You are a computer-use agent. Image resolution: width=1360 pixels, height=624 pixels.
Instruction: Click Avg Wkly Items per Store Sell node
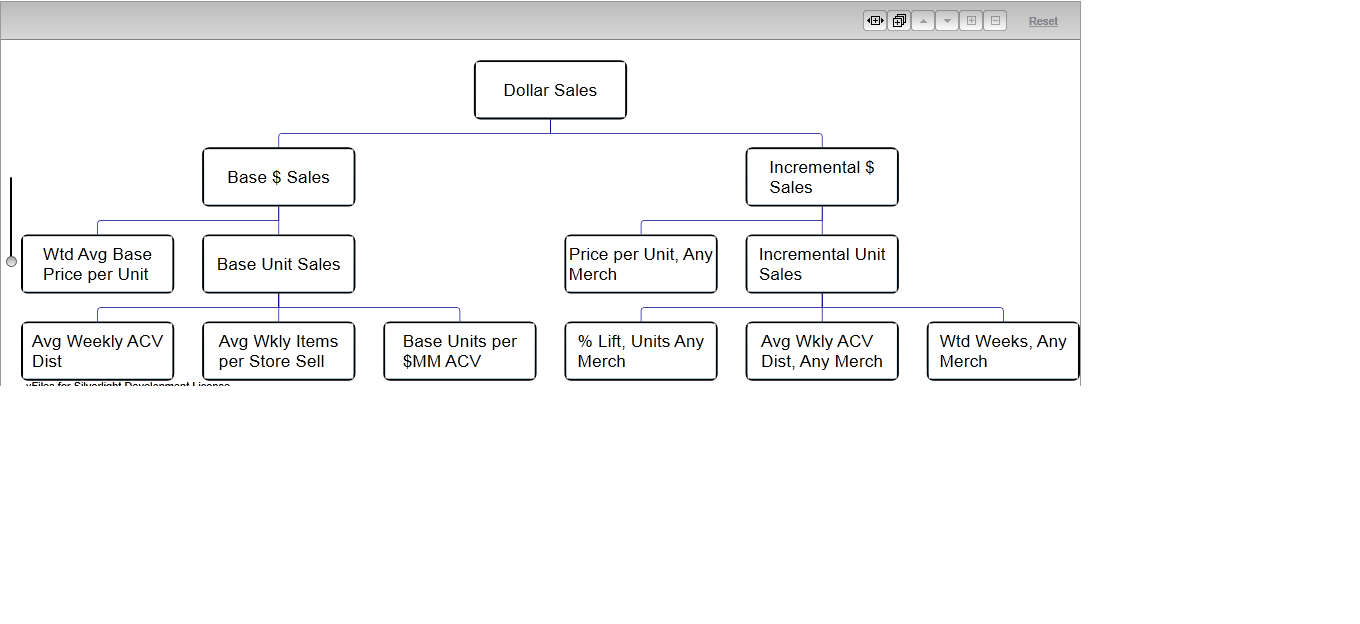click(278, 351)
